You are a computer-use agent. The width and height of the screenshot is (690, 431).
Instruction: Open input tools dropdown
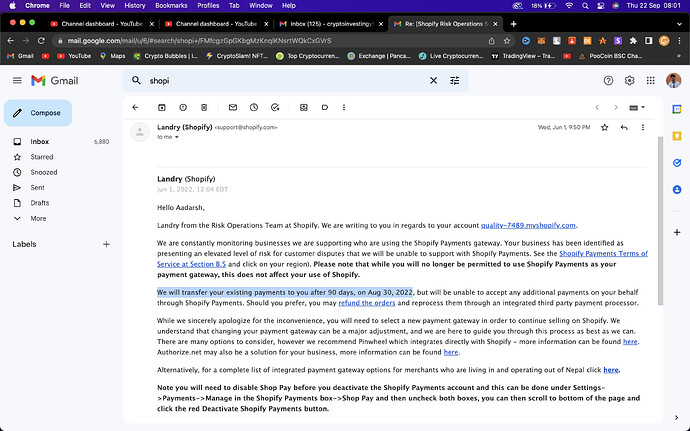(x=637, y=107)
